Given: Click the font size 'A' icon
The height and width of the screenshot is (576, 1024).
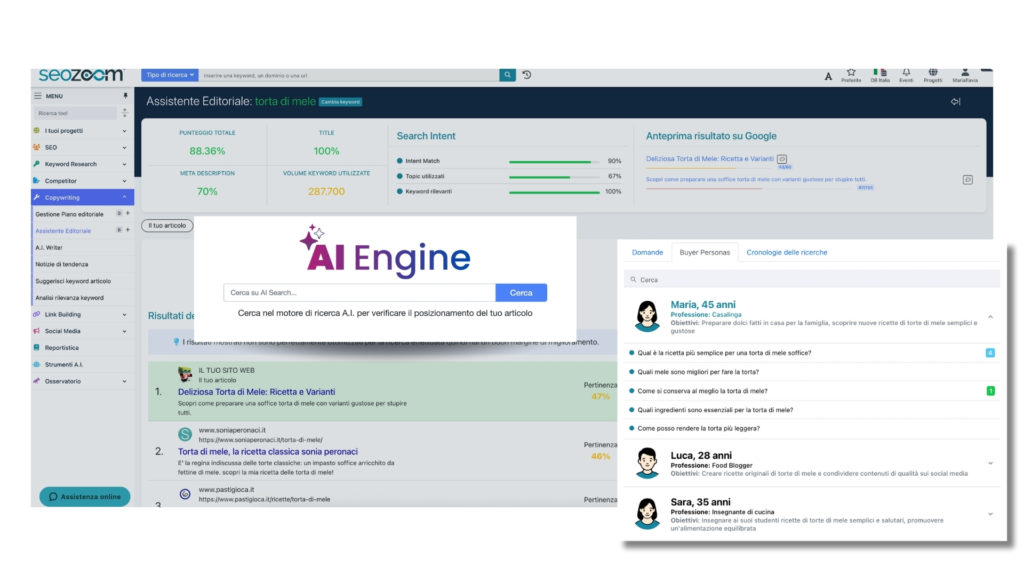Looking at the screenshot, I should [828, 76].
